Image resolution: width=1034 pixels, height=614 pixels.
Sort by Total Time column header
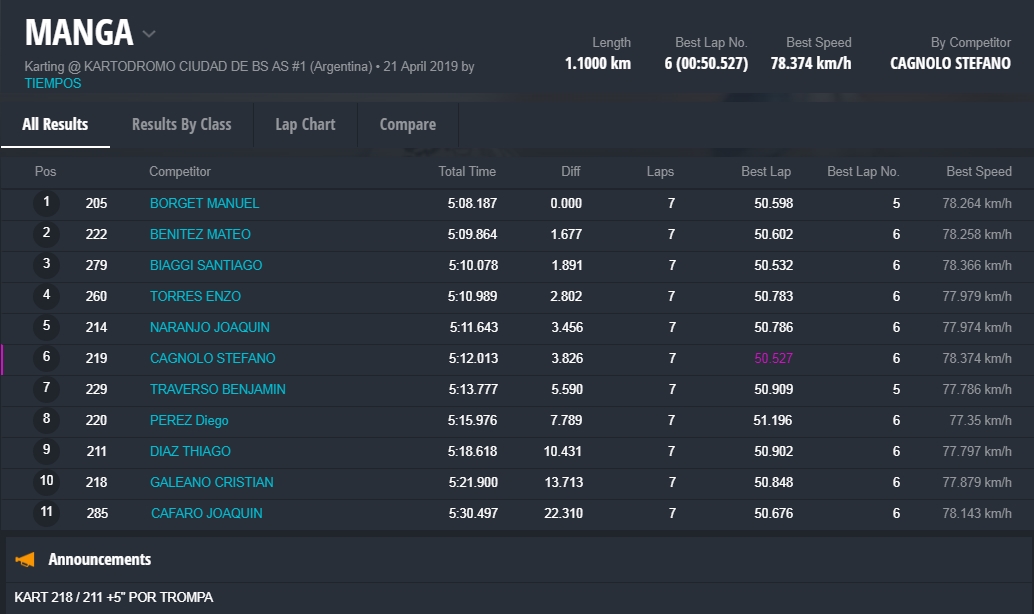466,171
